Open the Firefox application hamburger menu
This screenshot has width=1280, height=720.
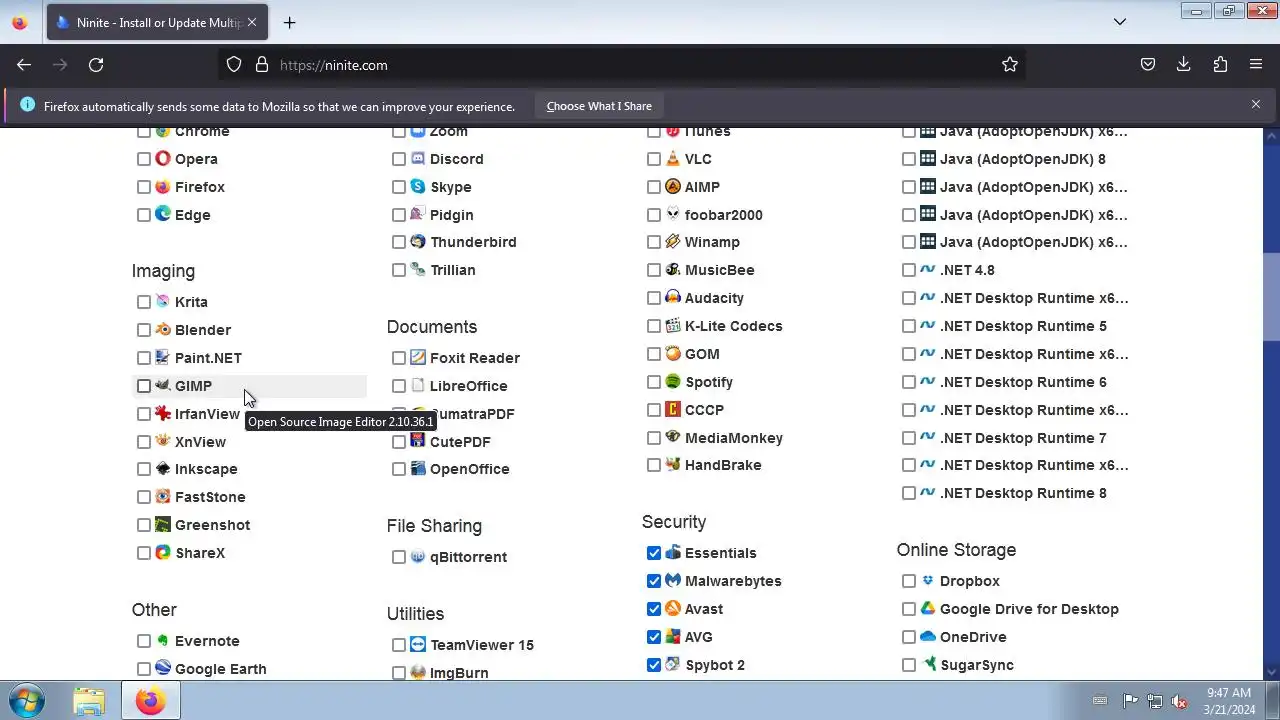tap(1256, 65)
